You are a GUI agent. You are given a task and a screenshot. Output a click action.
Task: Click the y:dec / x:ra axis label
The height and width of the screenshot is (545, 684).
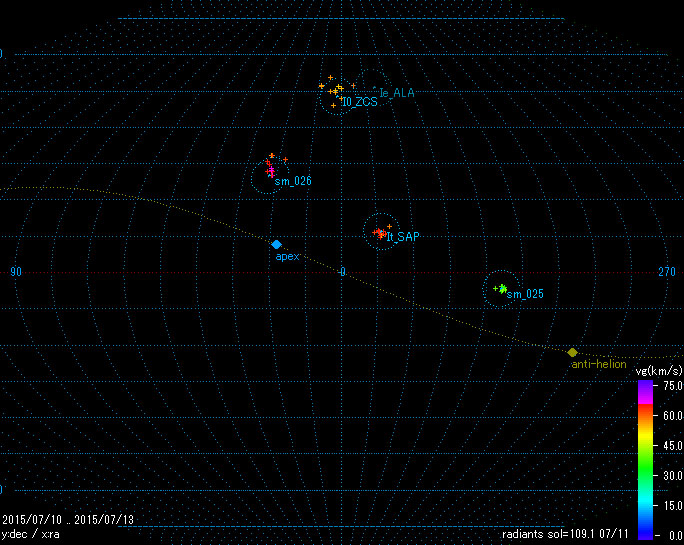pyautogui.click(x=30, y=535)
